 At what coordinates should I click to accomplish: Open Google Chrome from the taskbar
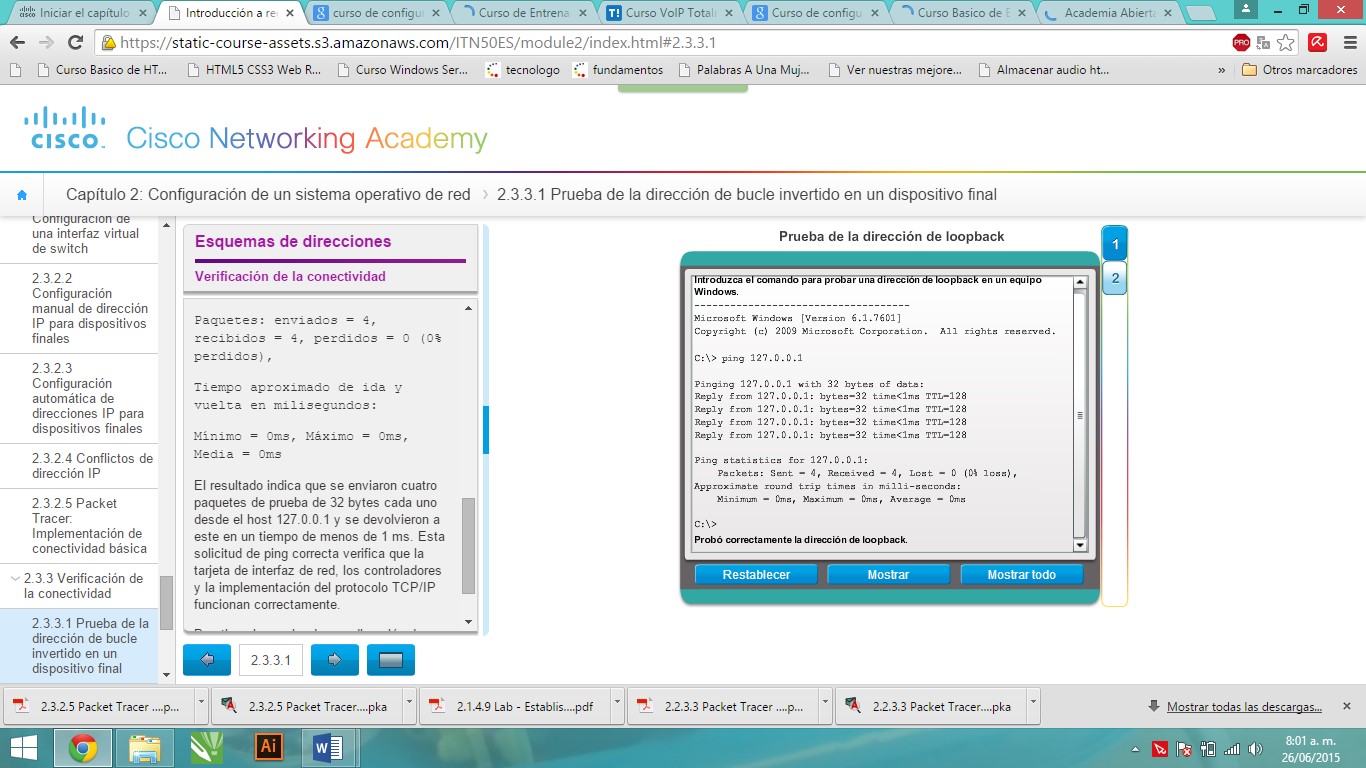(85, 747)
